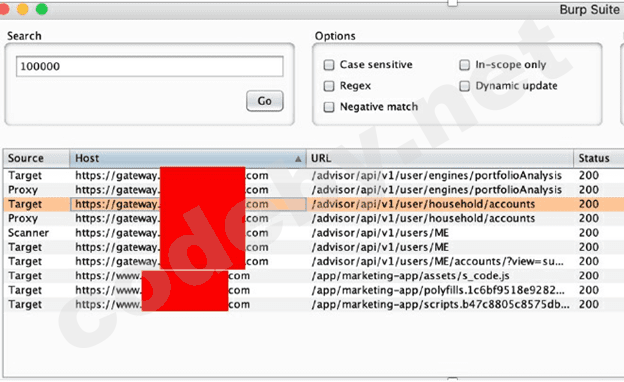
Task: Toggle the Regex option
Action: pyautogui.click(x=329, y=86)
